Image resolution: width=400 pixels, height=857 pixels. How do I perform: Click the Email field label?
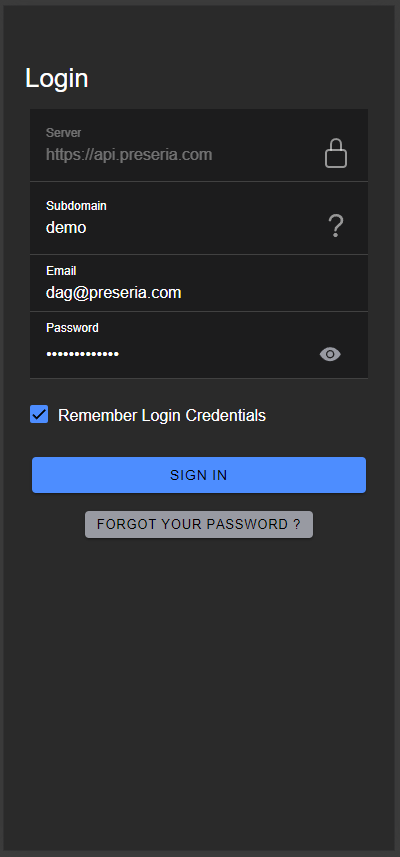tap(61, 271)
